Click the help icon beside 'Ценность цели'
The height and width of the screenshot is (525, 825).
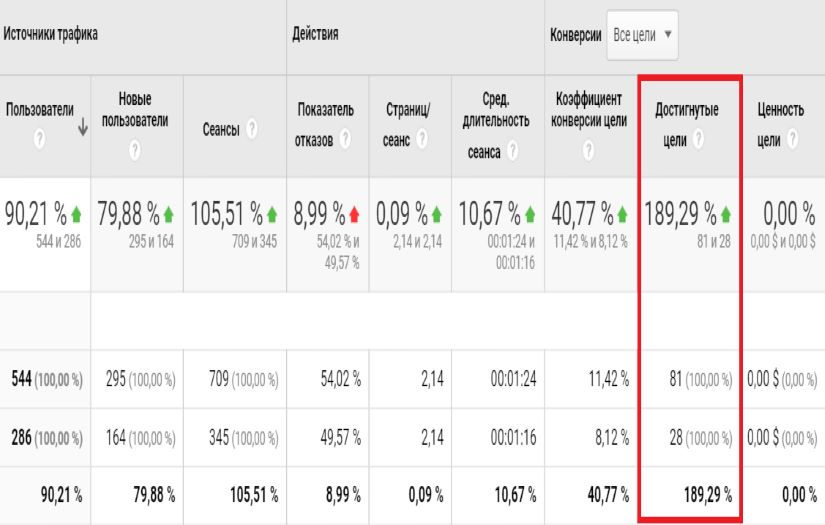click(792, 139)
